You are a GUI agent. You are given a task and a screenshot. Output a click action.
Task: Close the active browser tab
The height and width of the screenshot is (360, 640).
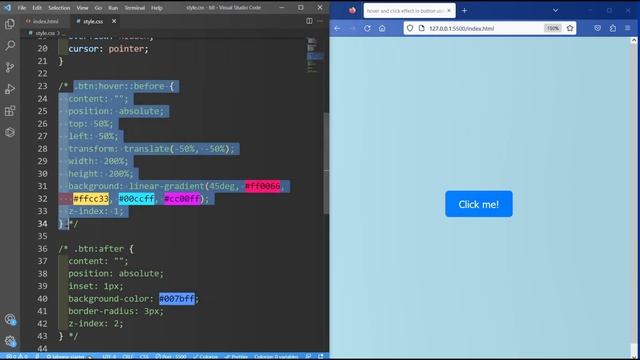click(449, 11)
